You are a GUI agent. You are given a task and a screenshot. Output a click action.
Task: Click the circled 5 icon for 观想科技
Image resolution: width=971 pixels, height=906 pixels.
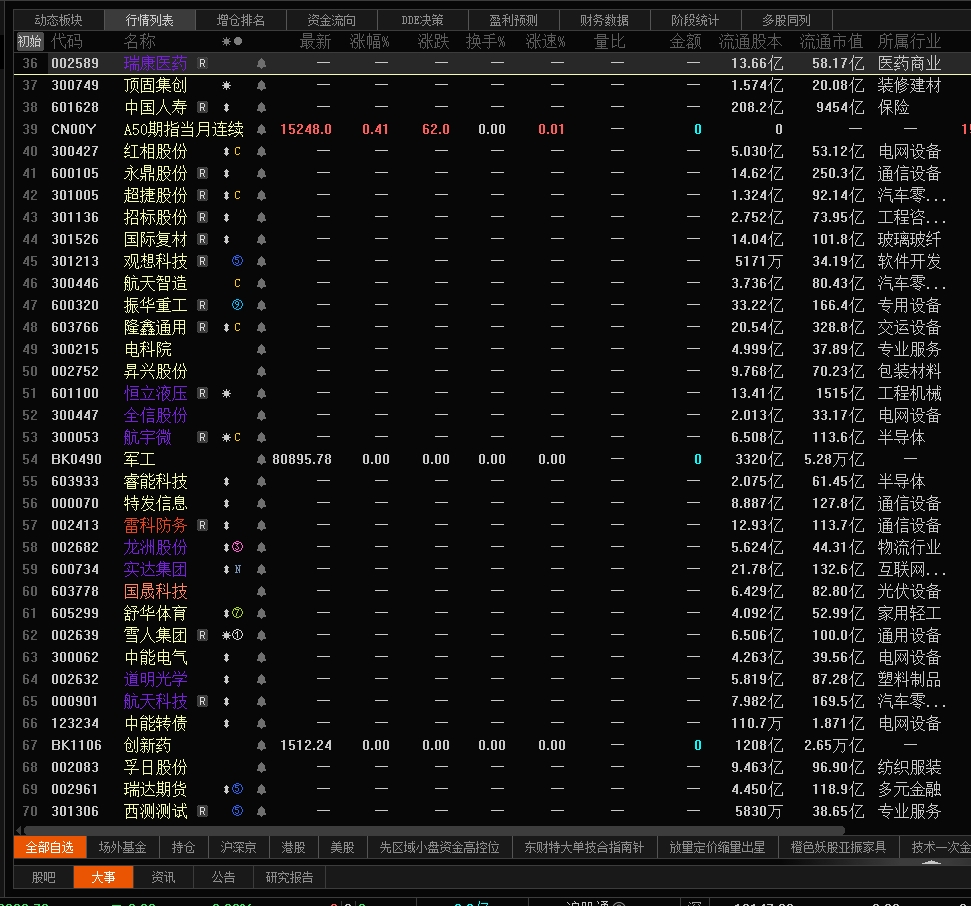click(x=237, y=261)
